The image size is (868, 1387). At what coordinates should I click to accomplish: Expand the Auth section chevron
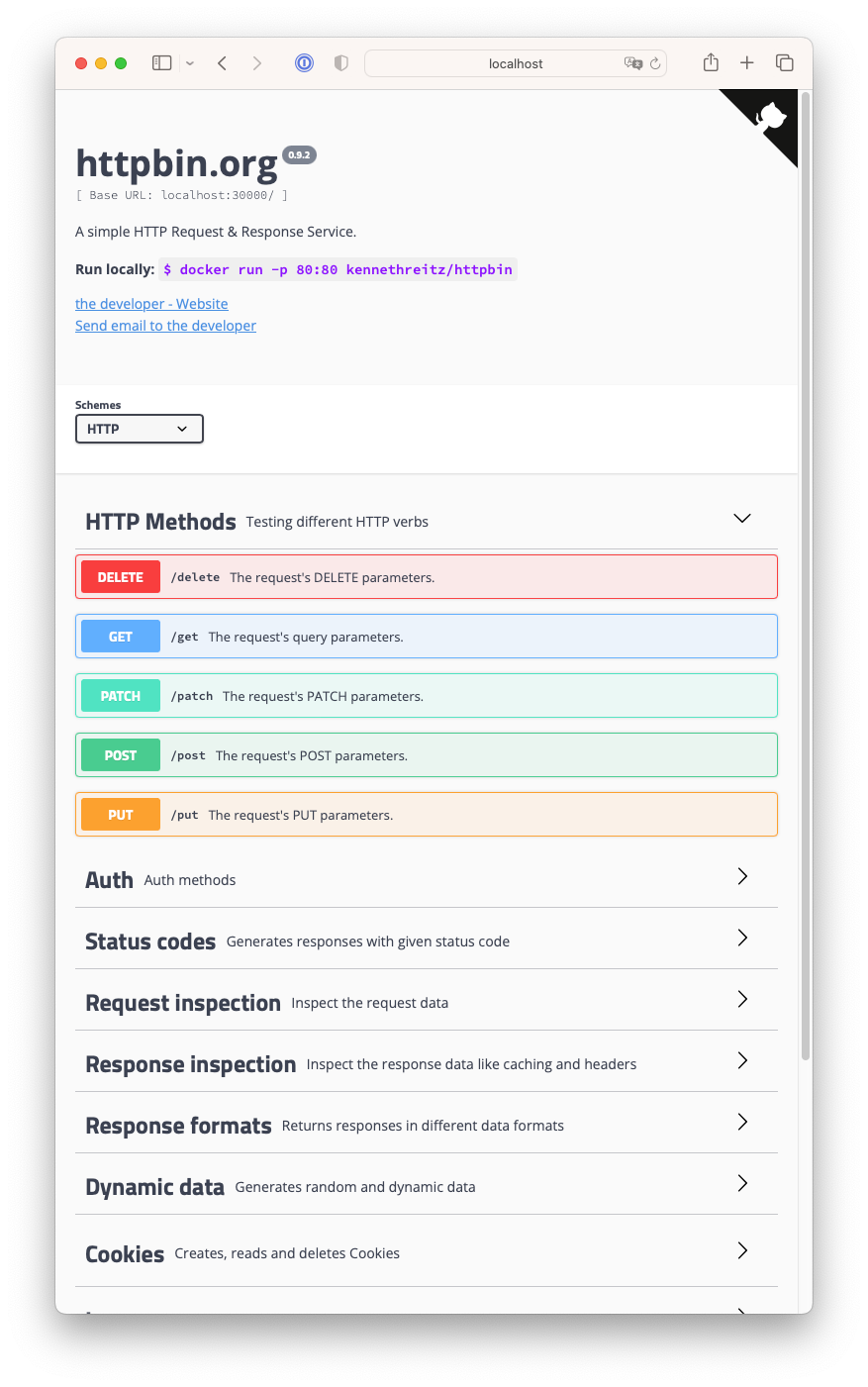(x=742, y=876)
